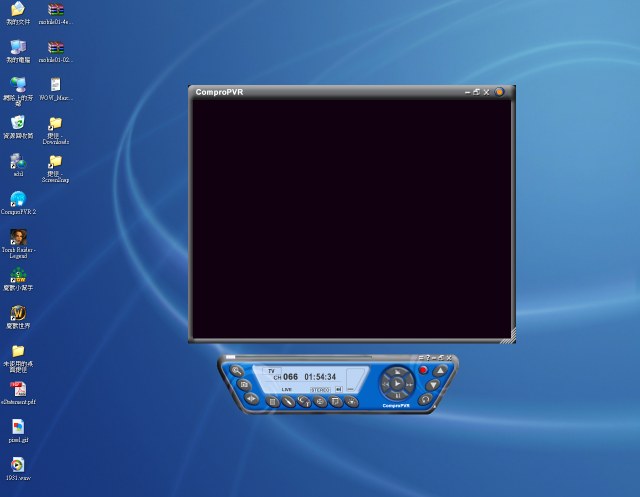Open help via question mark on control panel
The image size is (640, 497).
click(428, 358)
